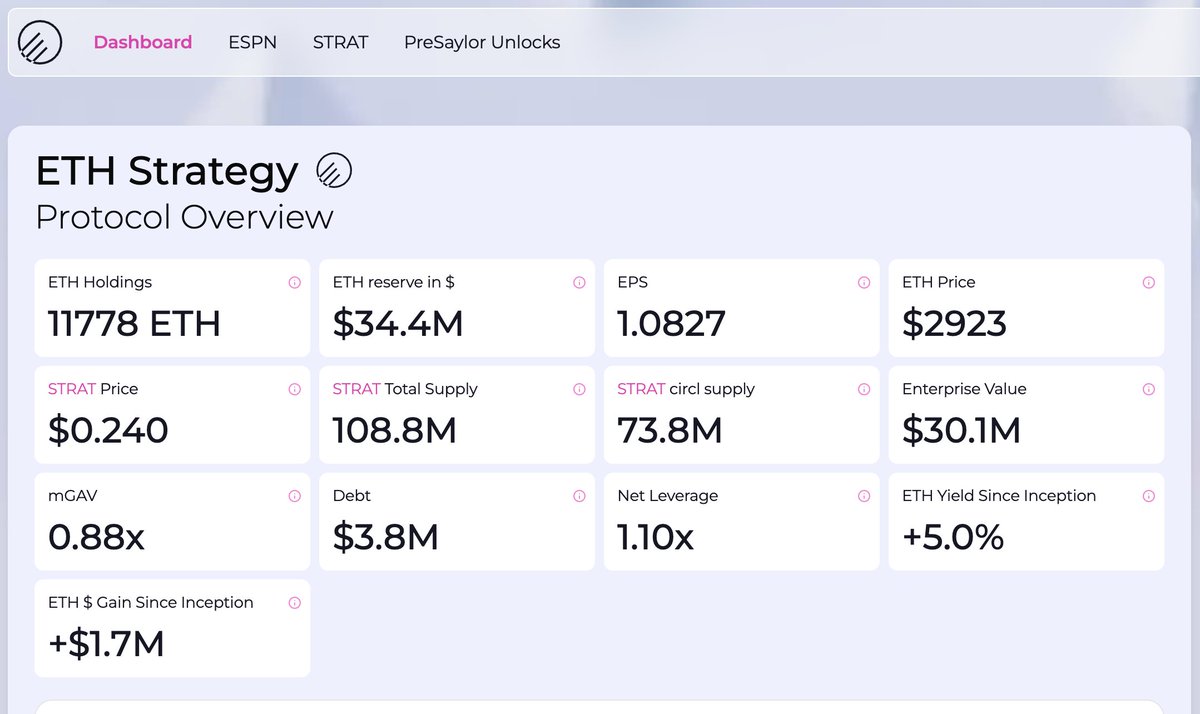Open the STRAT Price info icon
The width and height of the screenshot is (1200, 714).
294,389
